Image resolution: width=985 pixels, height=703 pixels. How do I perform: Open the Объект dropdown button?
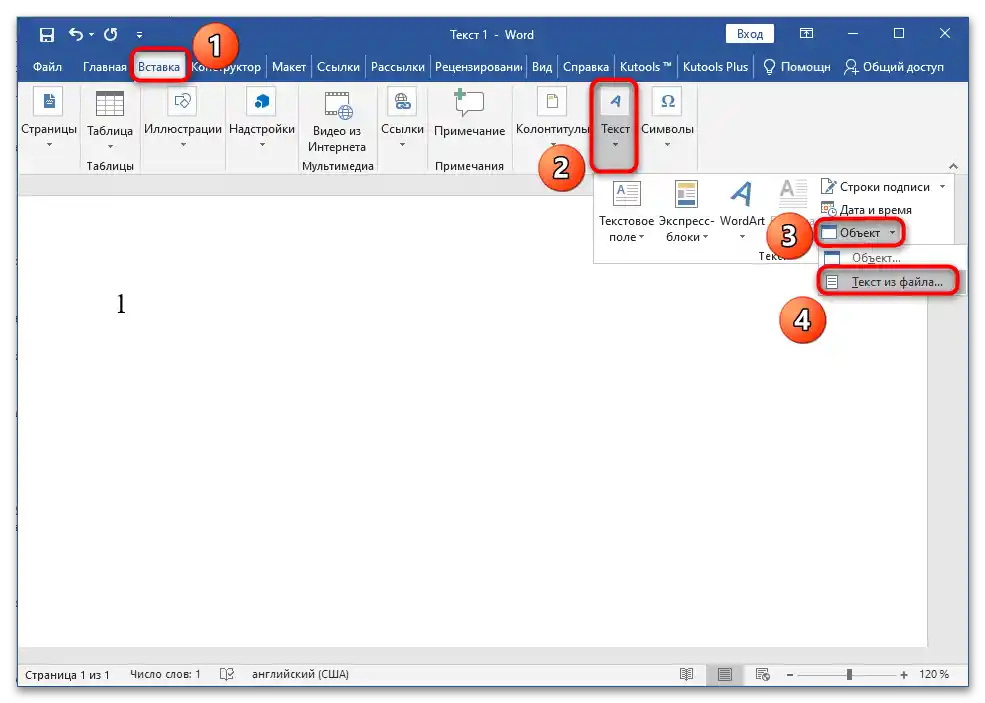point(860,233)
